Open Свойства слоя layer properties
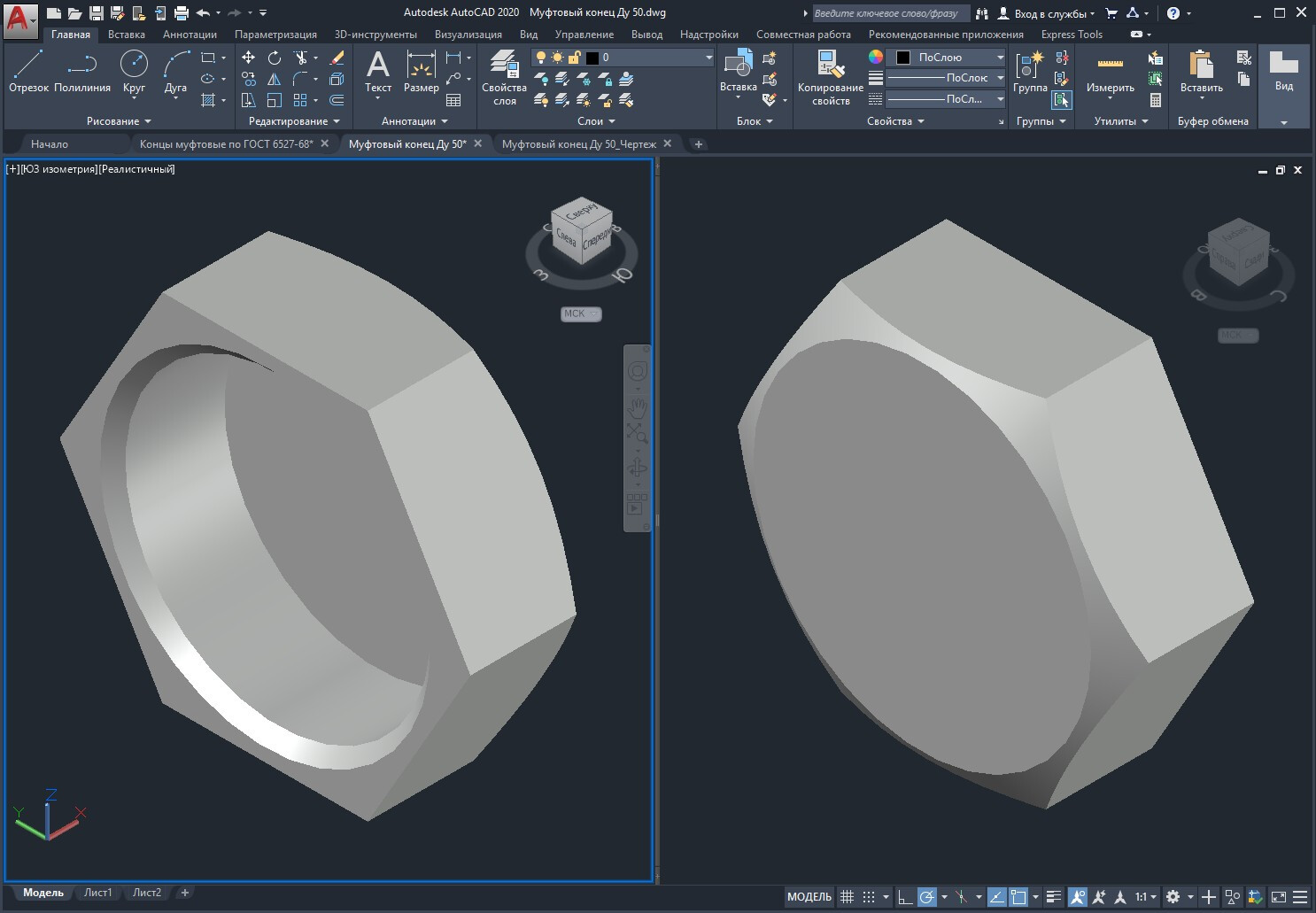This screenshot has height=913, width=1316. click(505, 77)
